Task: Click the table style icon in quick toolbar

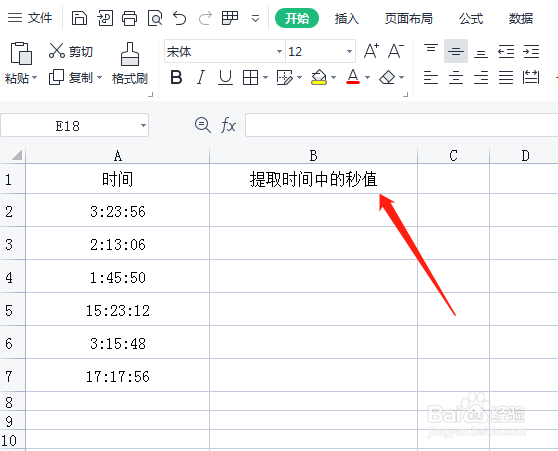Action: click(230, 18)
